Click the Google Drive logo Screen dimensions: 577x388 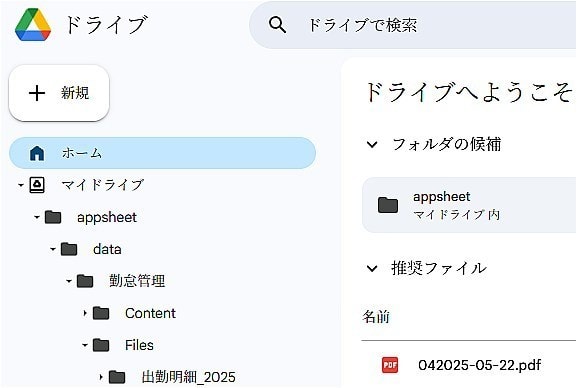[x=33, y=25]
